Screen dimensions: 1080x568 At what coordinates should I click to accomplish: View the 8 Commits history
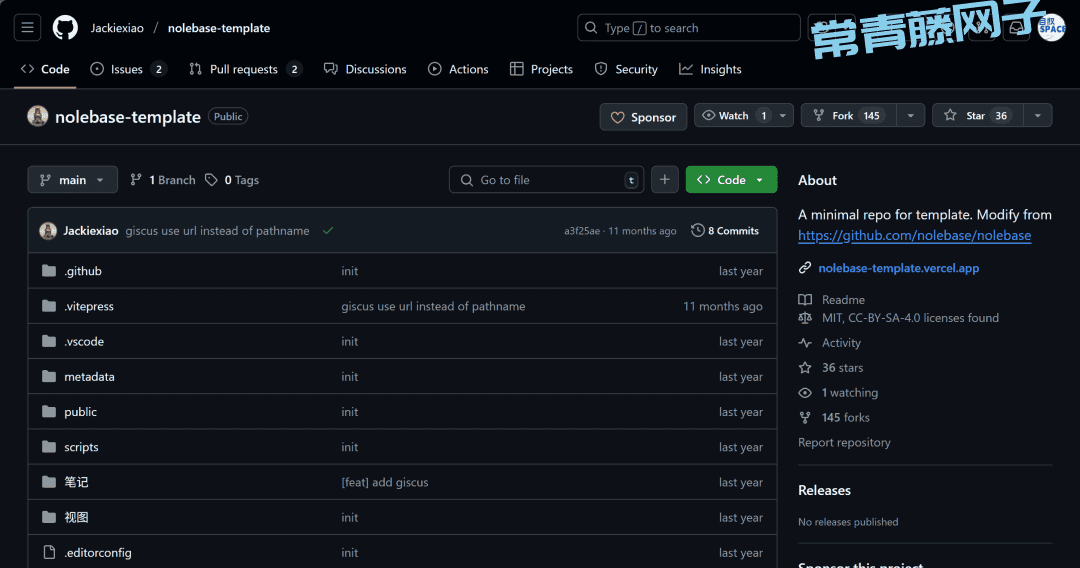(x=725, y=231)
